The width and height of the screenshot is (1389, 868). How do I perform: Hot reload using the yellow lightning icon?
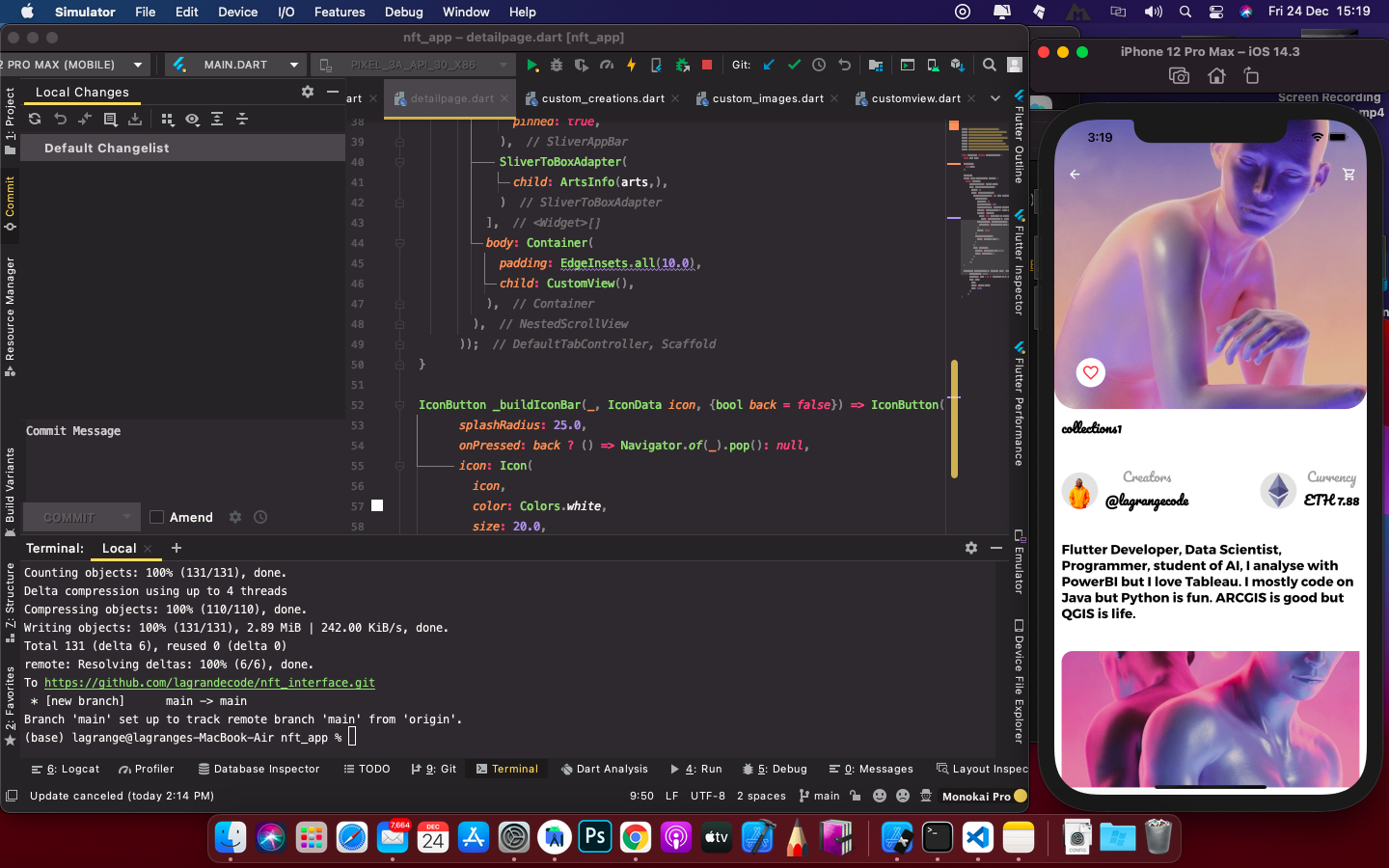[633, 65]
